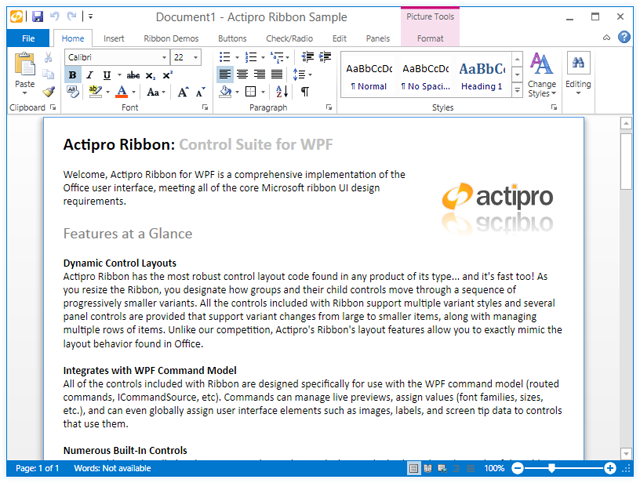Click the Redo arrow in title bar
Viewport: 640px width, 483px height.
72,16
